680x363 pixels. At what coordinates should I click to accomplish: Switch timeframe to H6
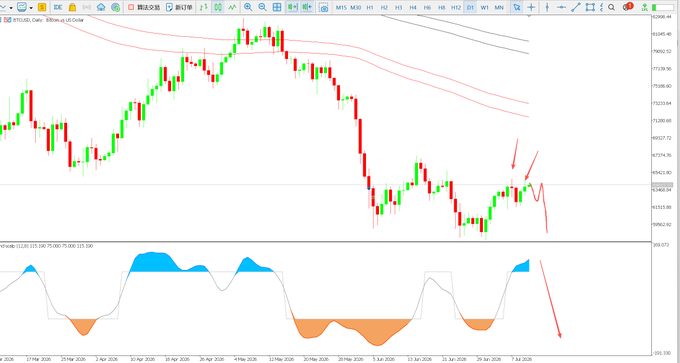click(427, 7)
